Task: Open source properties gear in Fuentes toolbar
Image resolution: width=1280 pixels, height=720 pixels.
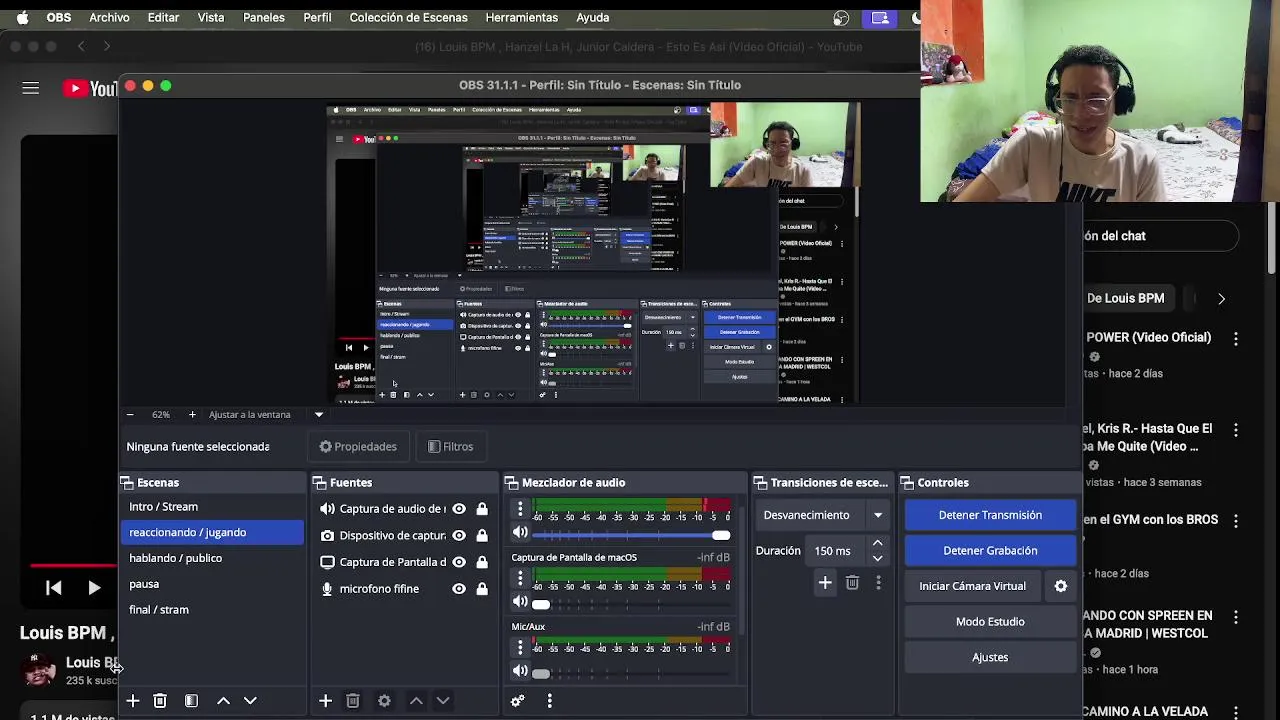Action: coord(384,701)
